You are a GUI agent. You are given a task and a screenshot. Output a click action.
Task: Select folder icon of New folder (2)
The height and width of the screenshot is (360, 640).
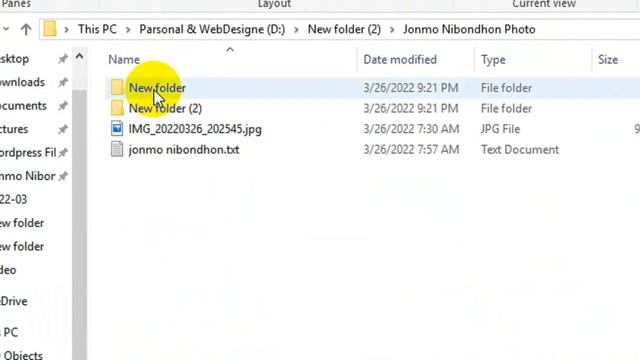pos(117,108)
